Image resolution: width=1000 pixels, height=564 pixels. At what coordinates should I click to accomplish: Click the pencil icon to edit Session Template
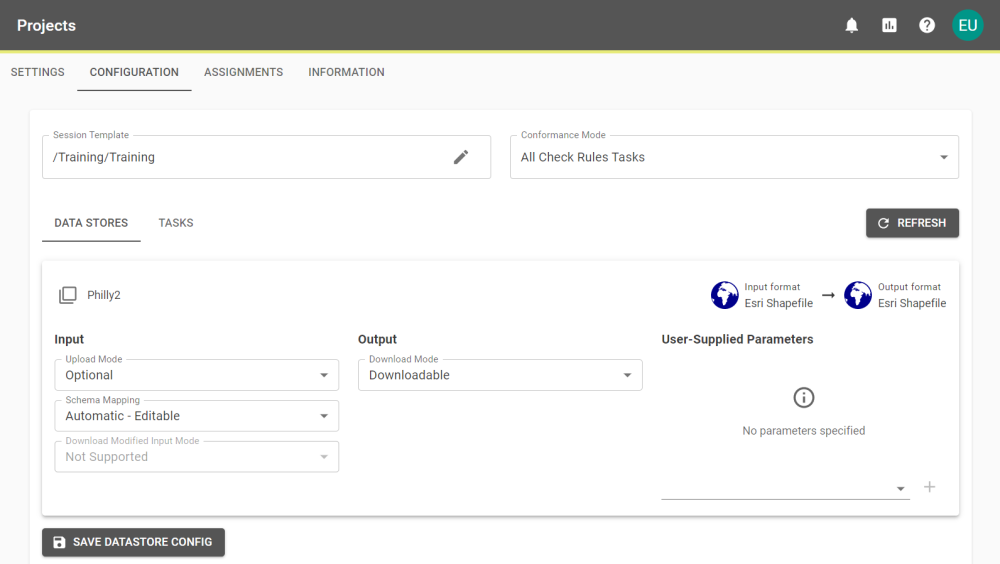pyautogui.click(x=461, y=157)
